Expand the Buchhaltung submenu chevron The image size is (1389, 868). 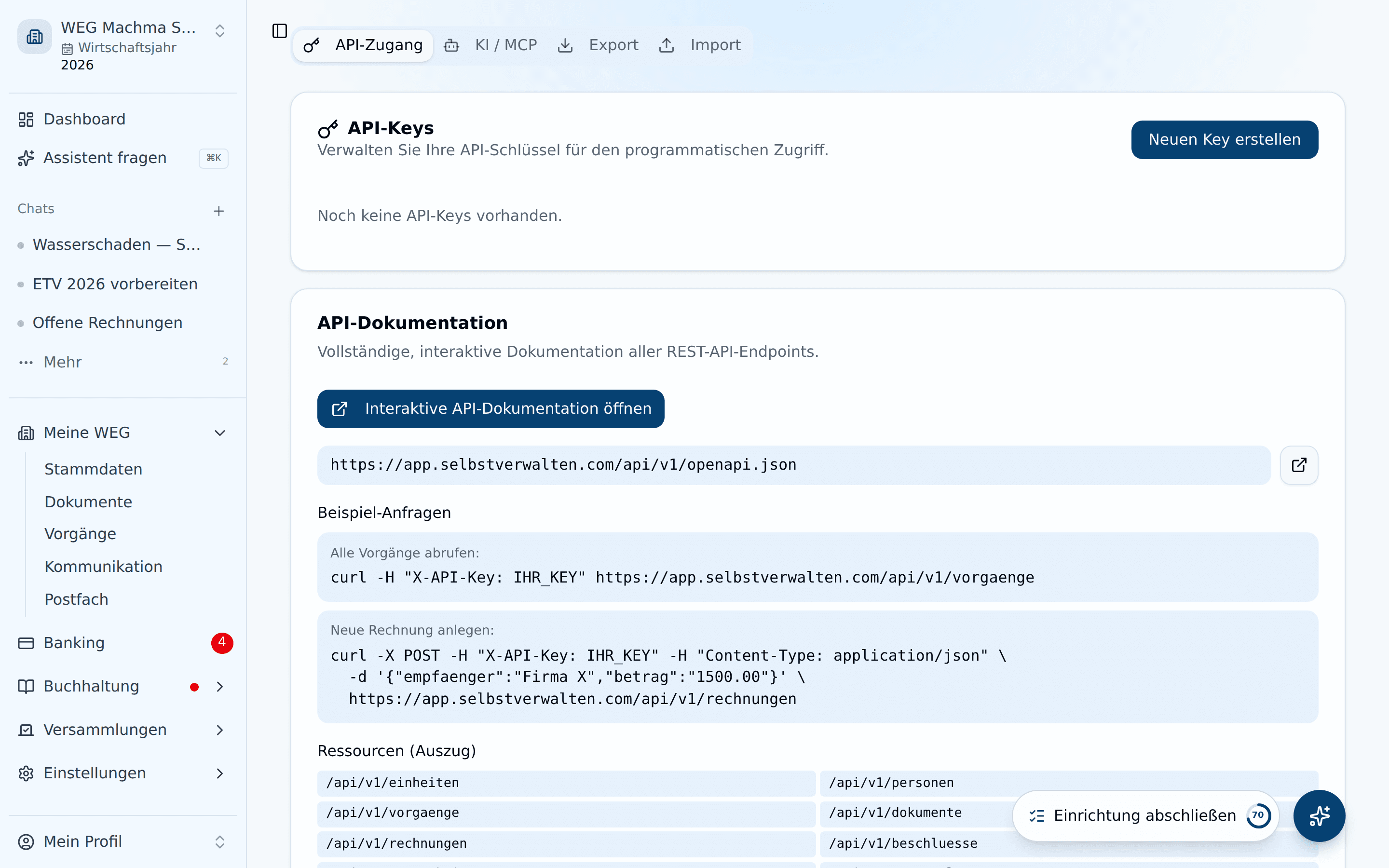[220, 687]
